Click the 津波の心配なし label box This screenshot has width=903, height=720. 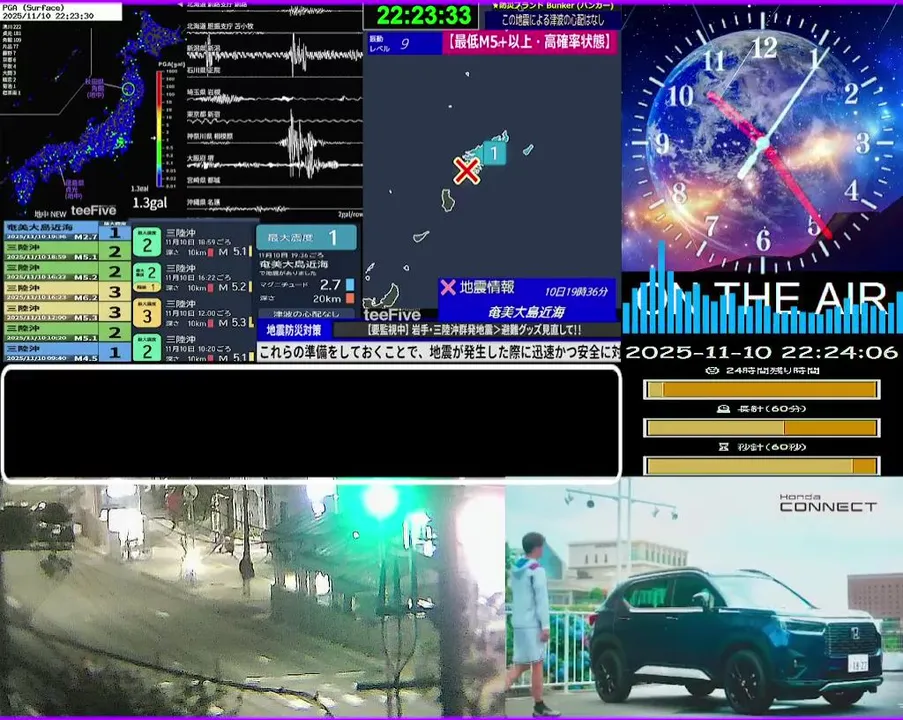coord(306,314)
